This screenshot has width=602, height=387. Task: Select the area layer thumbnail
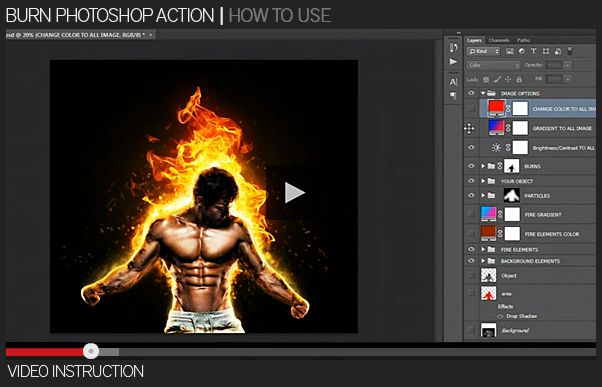click(x=488, y=293)
